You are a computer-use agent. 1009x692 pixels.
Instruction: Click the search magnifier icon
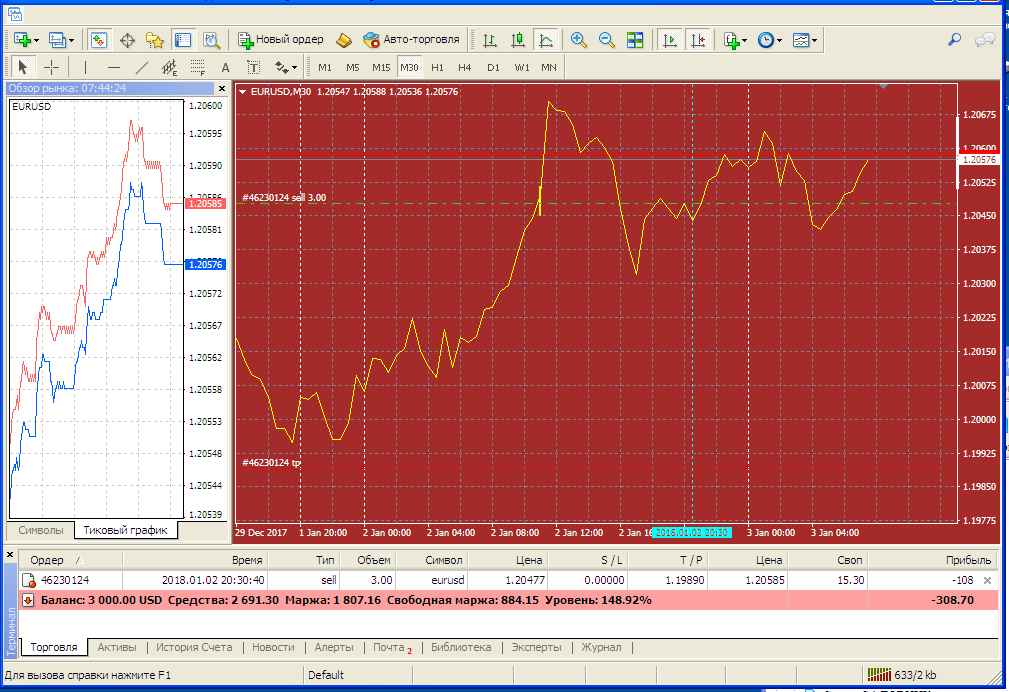pyautogui.click(x=954, y=40)
